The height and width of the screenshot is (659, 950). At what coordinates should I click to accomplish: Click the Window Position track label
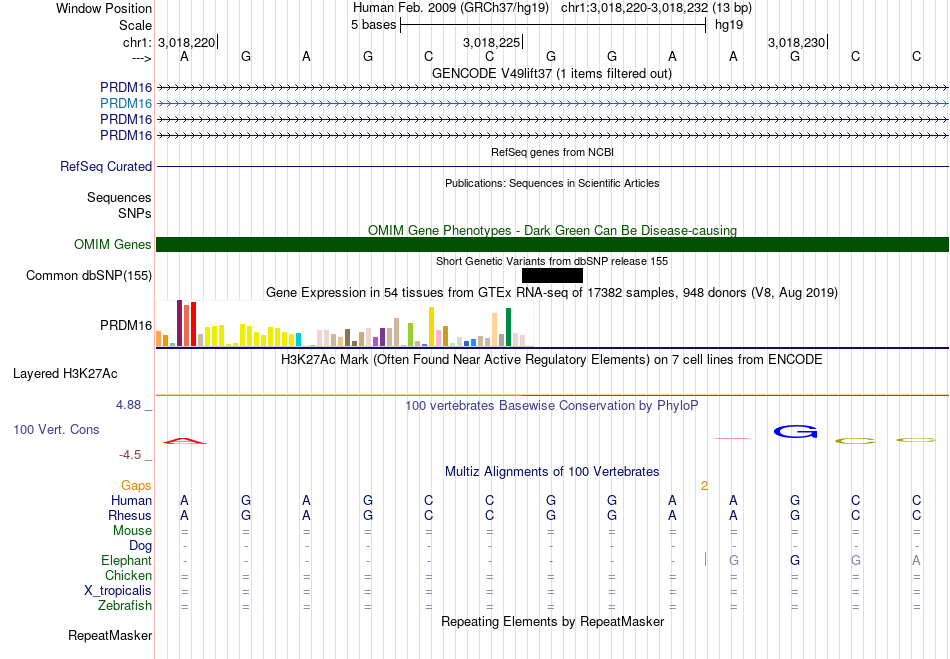tap(104, 8)
